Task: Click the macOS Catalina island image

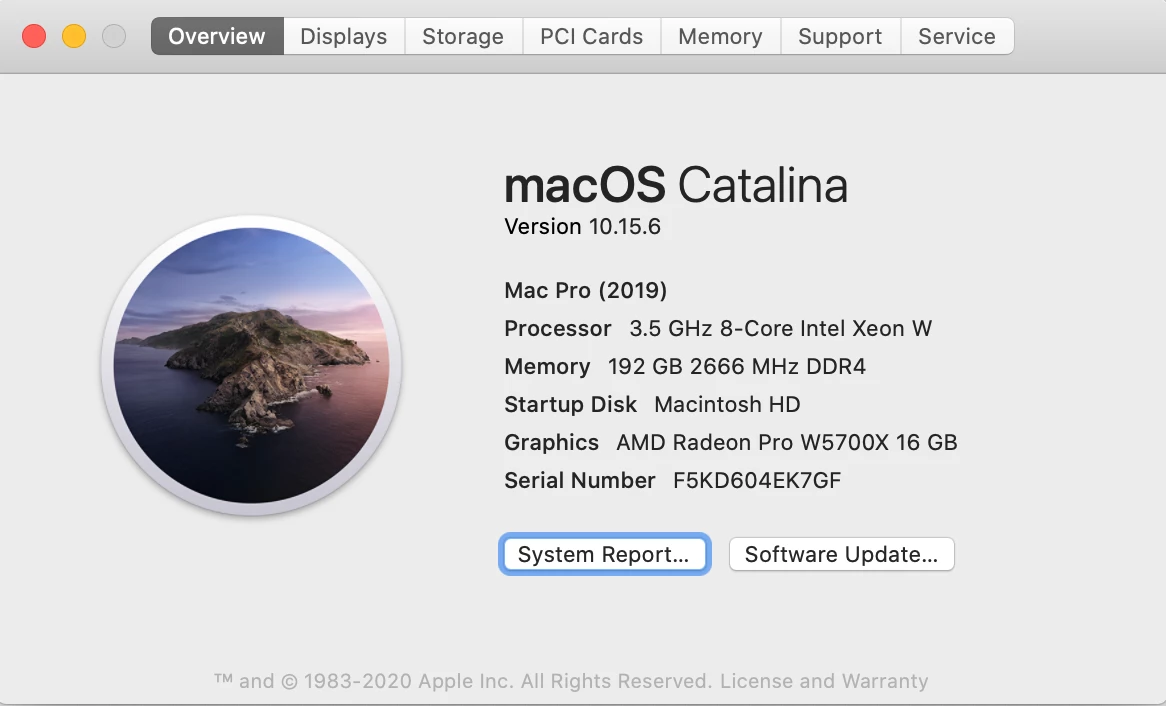Action: click(x=251, y=365)
